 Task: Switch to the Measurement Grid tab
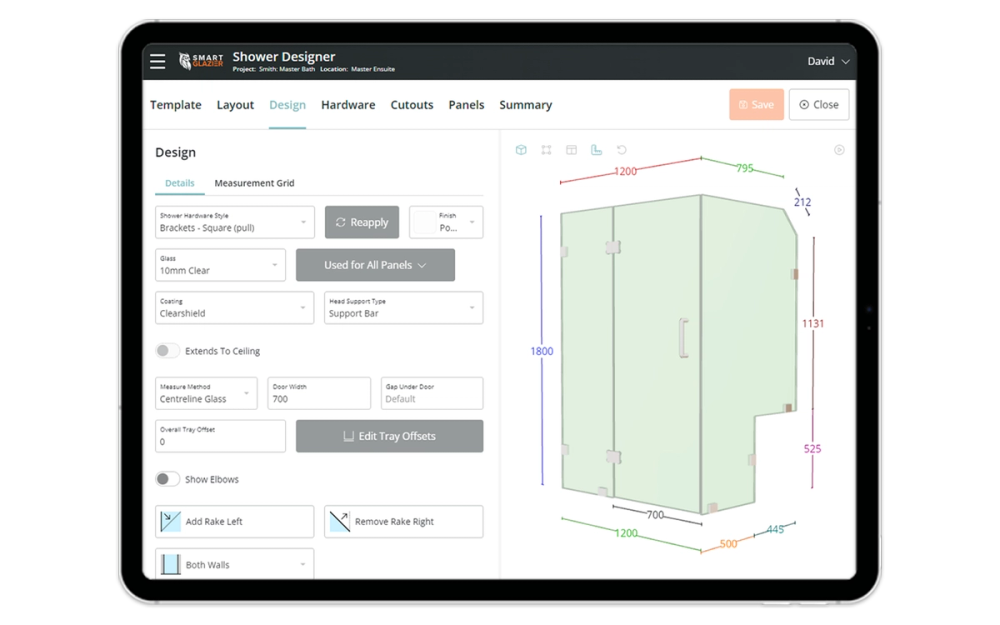(x=254, y=183)
